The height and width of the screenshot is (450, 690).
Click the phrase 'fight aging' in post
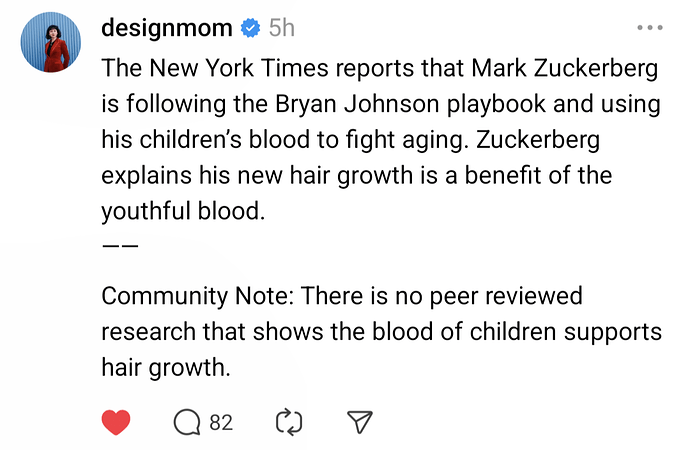pos(404,140)
